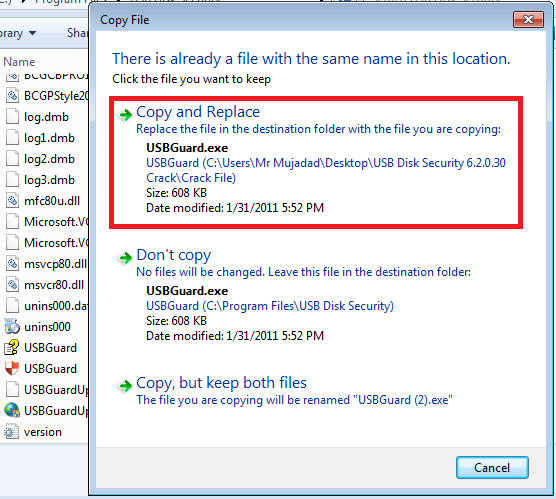
Task: Select mfc80u.dll file name
Action: click(52, 201)
